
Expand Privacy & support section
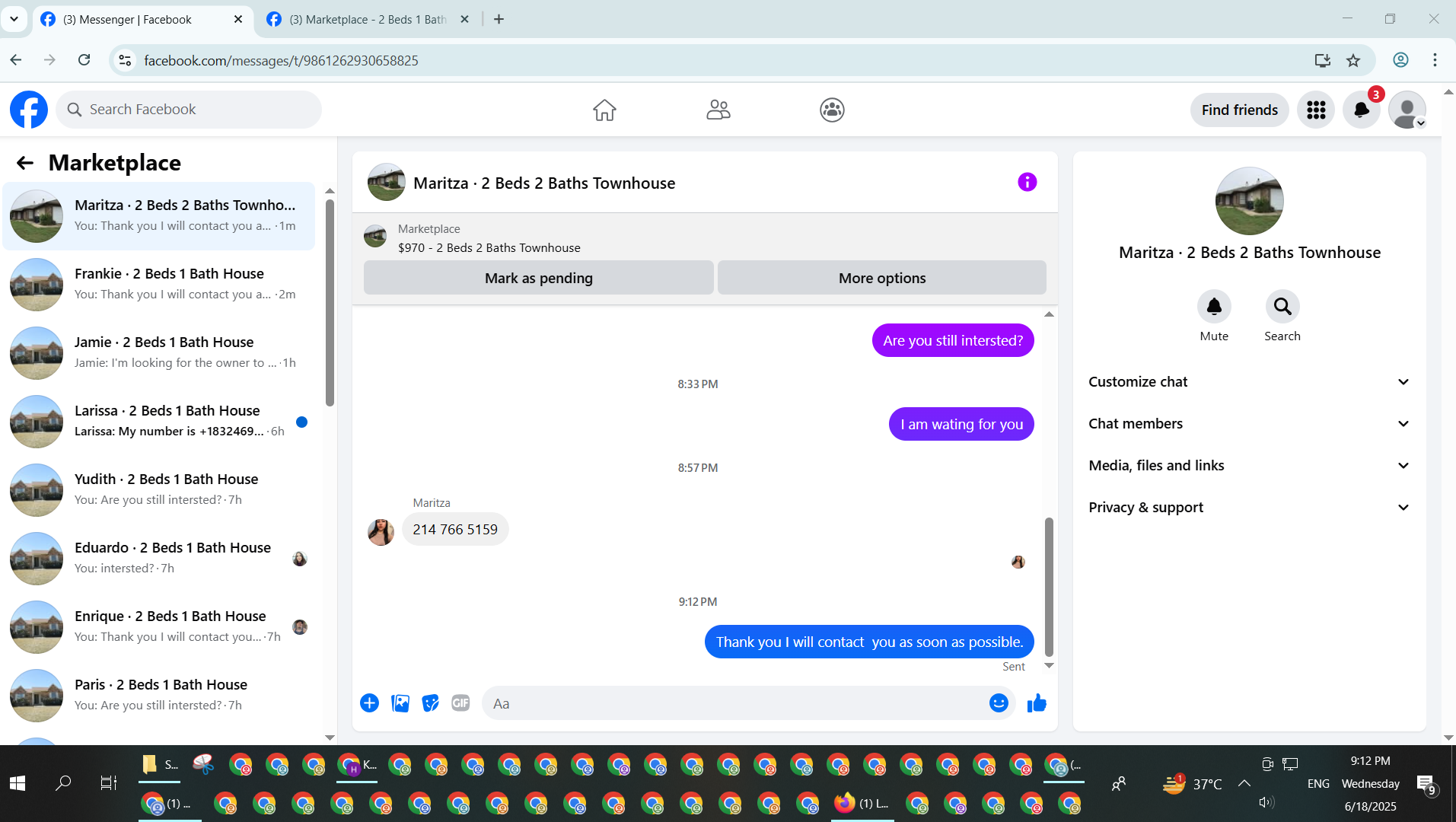(x=1249, y=508)
